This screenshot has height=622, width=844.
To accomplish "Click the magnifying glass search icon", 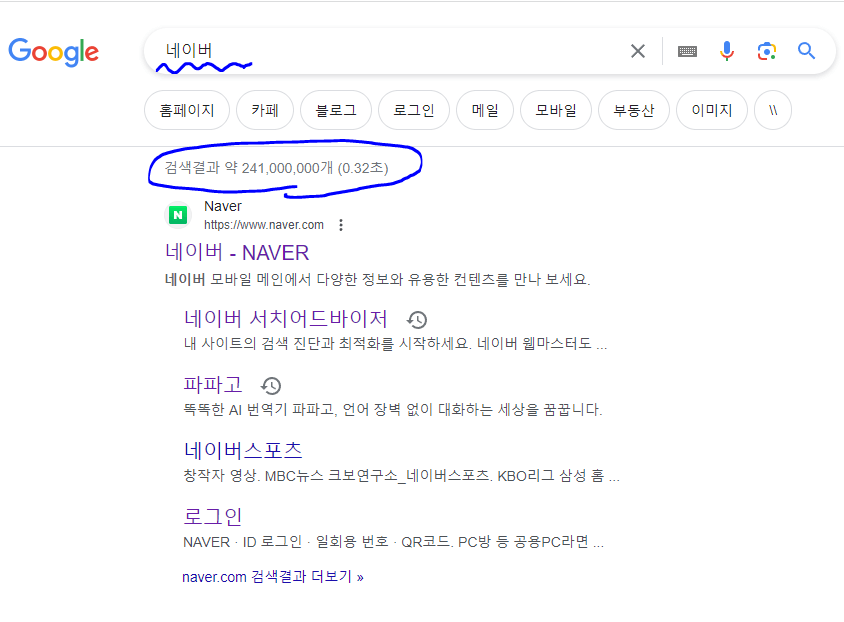I will pyautogui.click(x=807, y=51).
